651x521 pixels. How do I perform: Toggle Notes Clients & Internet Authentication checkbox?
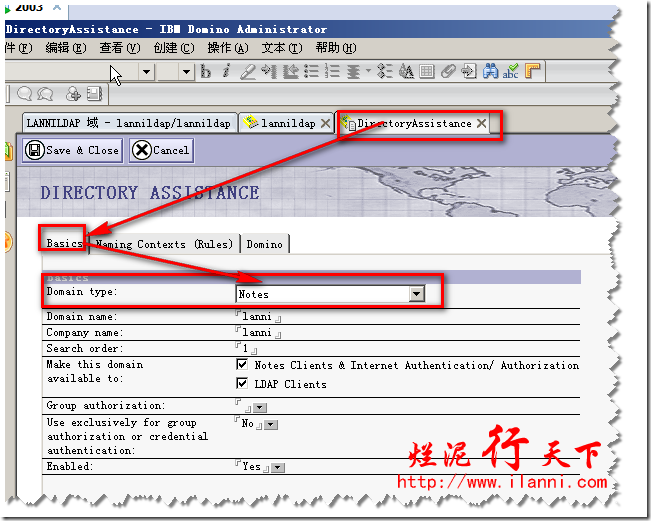[242, 366]
